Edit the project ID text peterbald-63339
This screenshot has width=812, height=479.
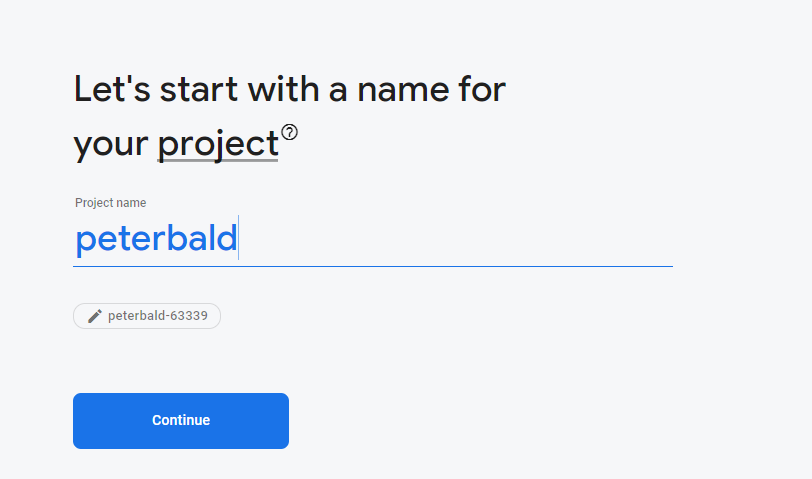[x=158, y=316]
